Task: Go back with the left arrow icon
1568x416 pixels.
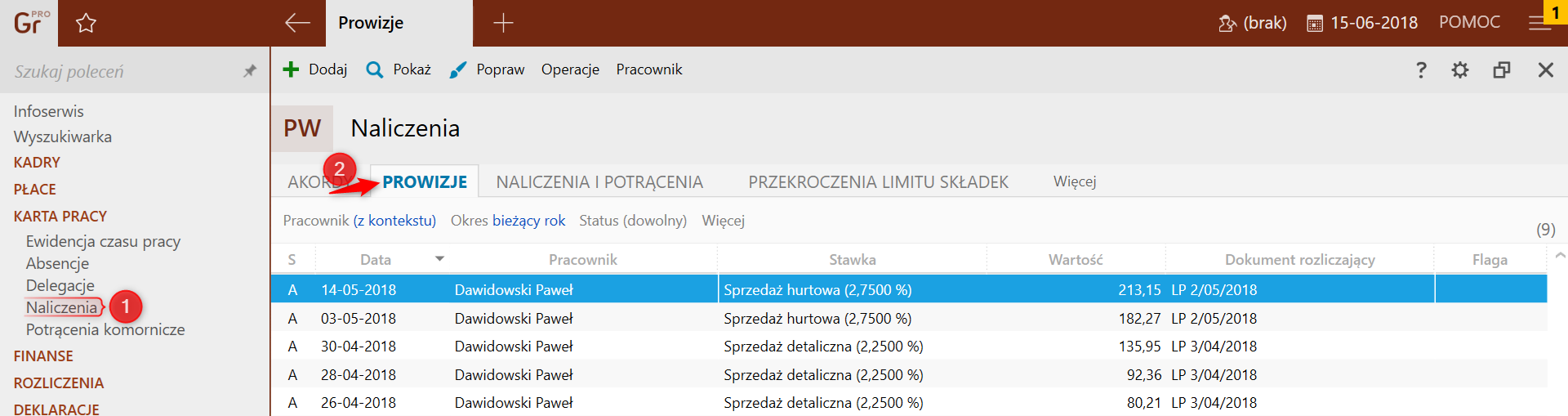Action: pos(297,23)
